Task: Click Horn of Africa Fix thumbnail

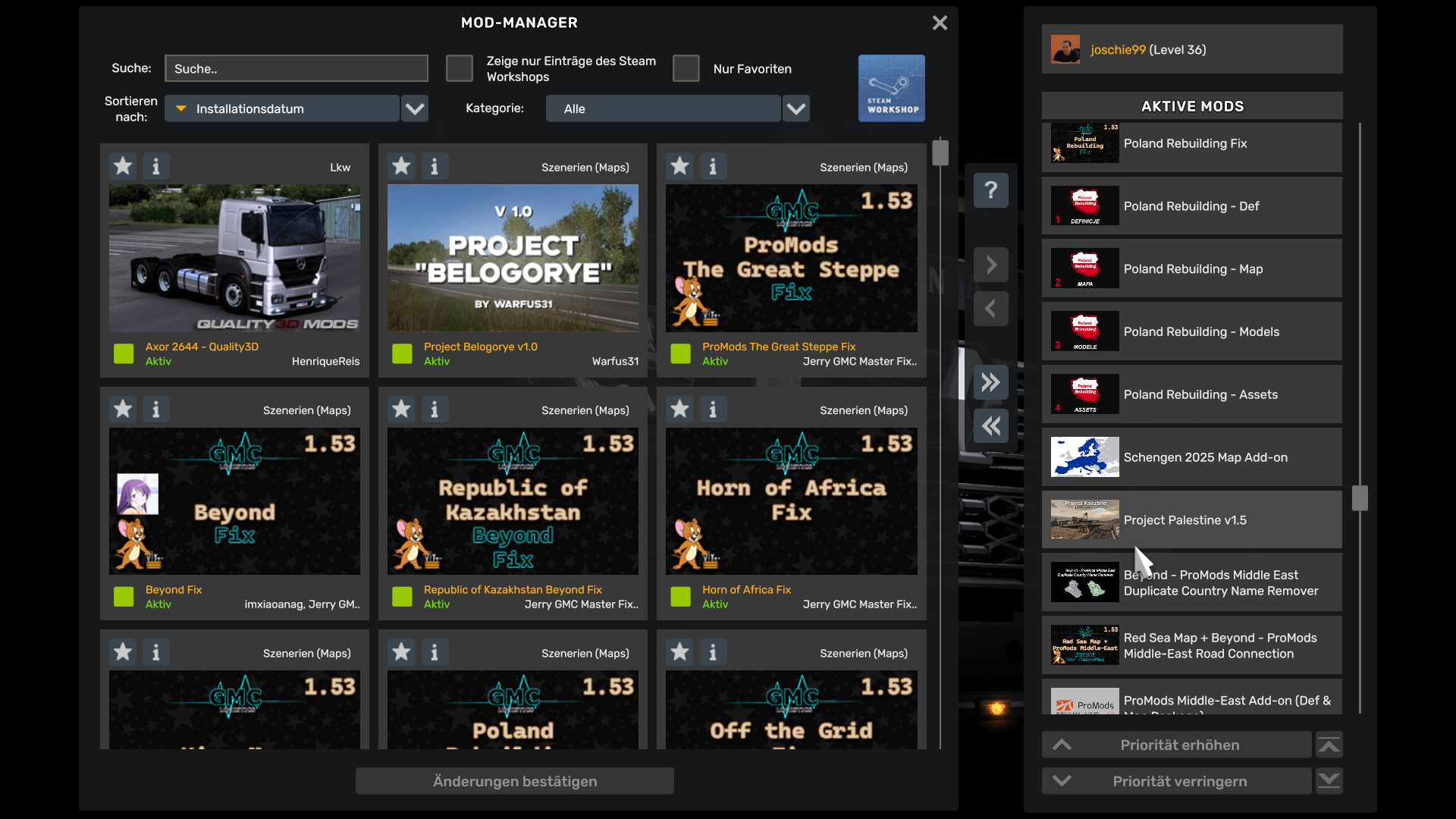Action: tap(792, 501)
